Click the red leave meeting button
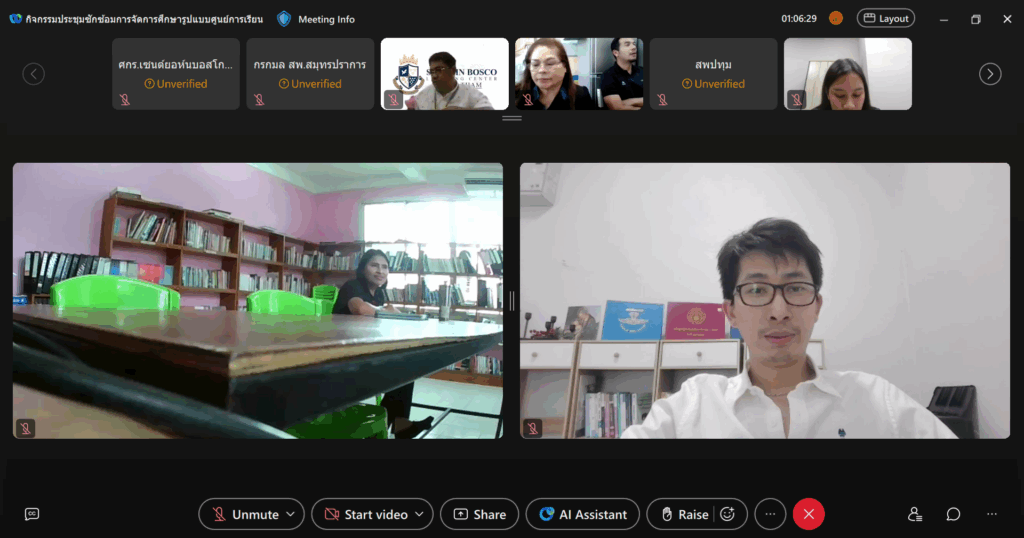Image resolution: width=1024 pixels, height=538 pixels. (x=808, y=514)
